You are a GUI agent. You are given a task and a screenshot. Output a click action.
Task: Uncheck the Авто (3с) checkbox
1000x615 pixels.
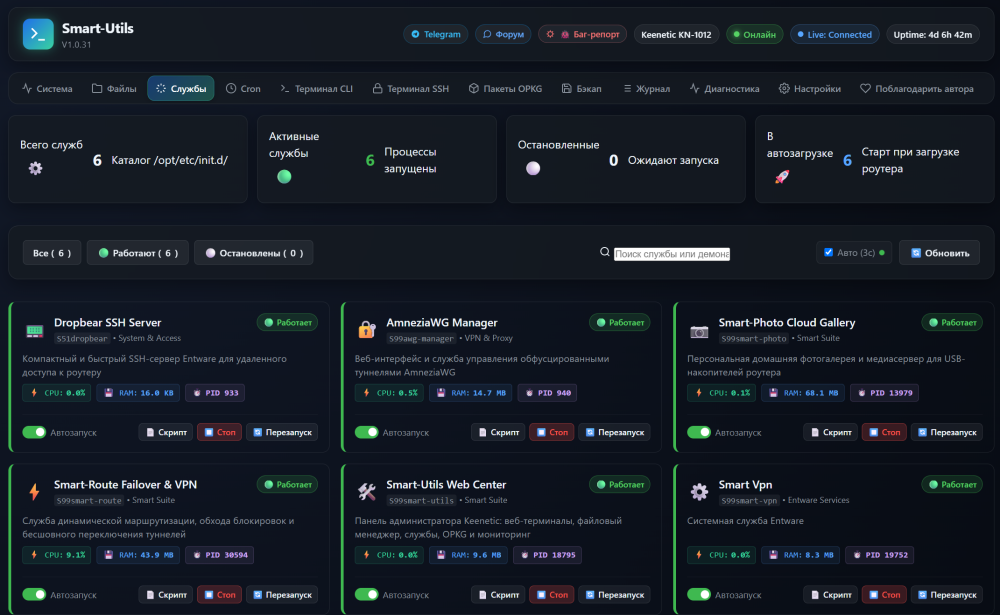point(828,252)
